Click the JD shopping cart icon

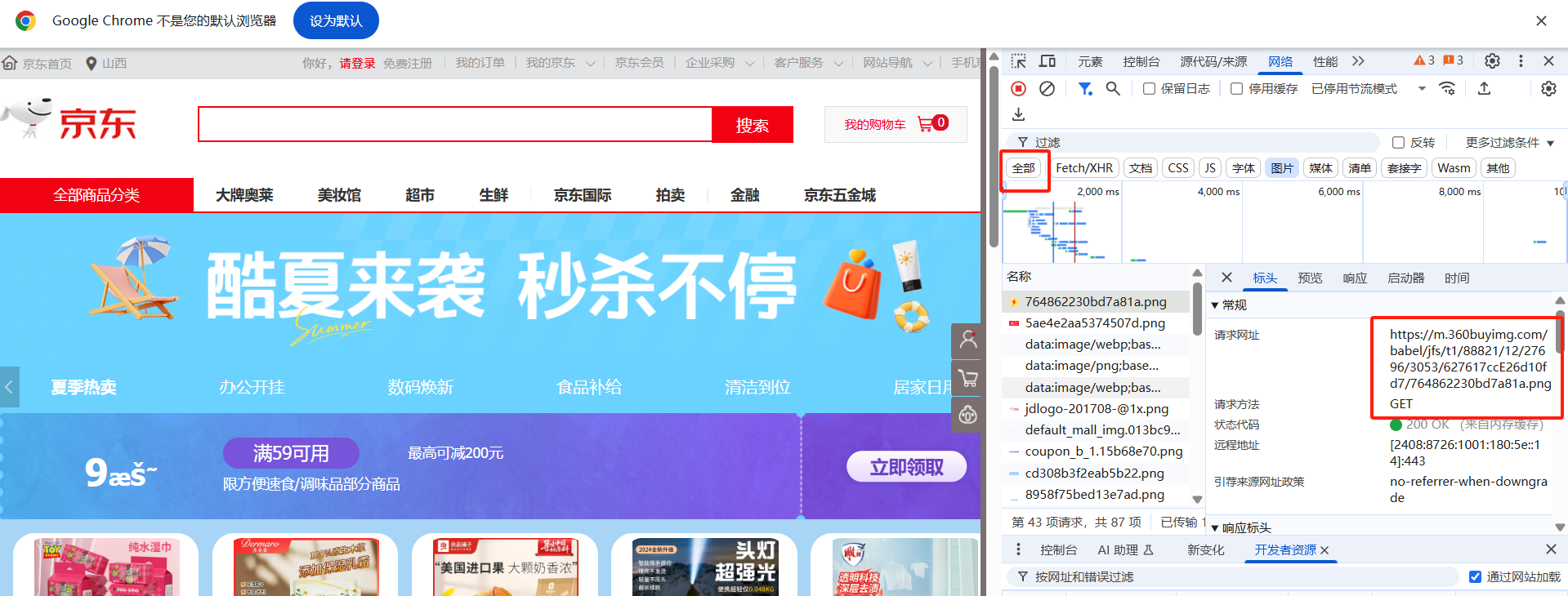[x=925, y=124]
